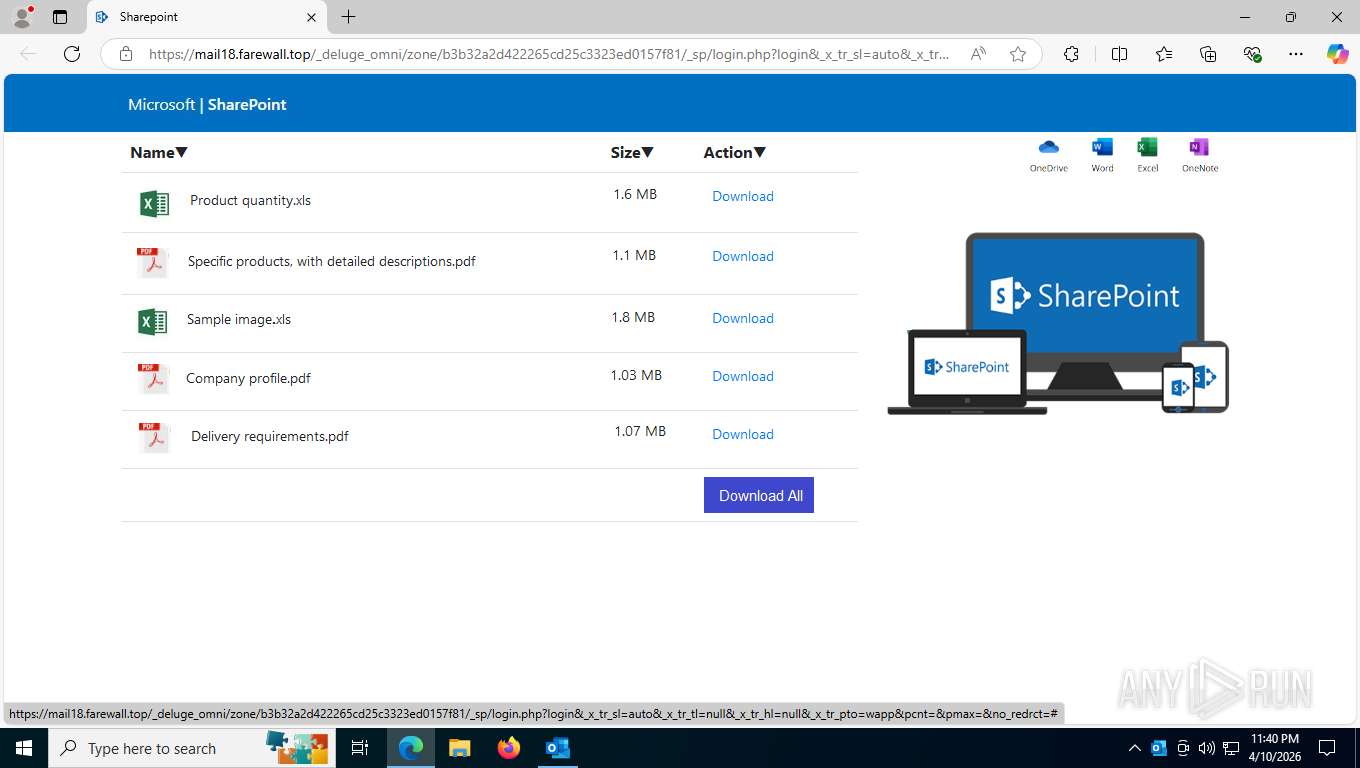Image resolution: width=1360 pixels, height=768 pixels.
Task: Open Browser essentials heart icon
Action: [x=1252, y=54]
